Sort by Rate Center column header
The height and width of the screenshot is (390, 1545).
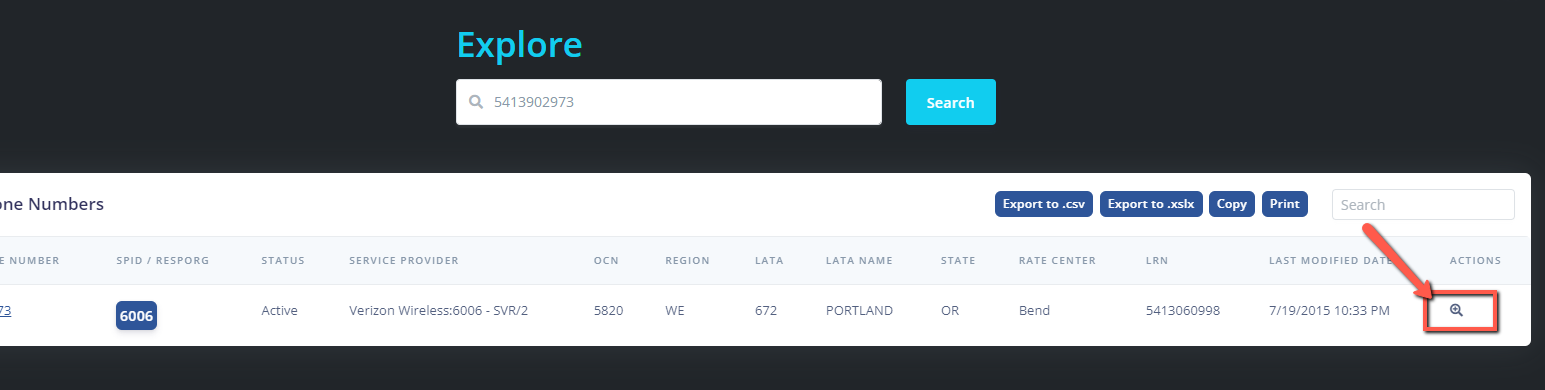1057,260
